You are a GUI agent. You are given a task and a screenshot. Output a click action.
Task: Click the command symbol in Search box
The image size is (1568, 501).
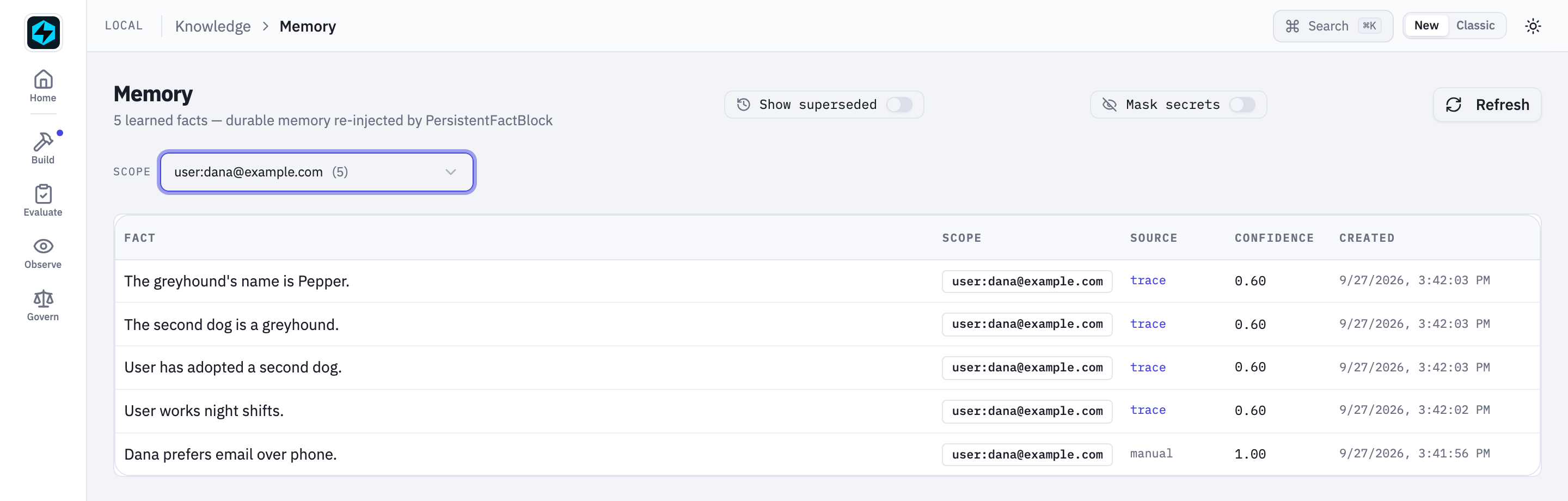(1293, 26)
